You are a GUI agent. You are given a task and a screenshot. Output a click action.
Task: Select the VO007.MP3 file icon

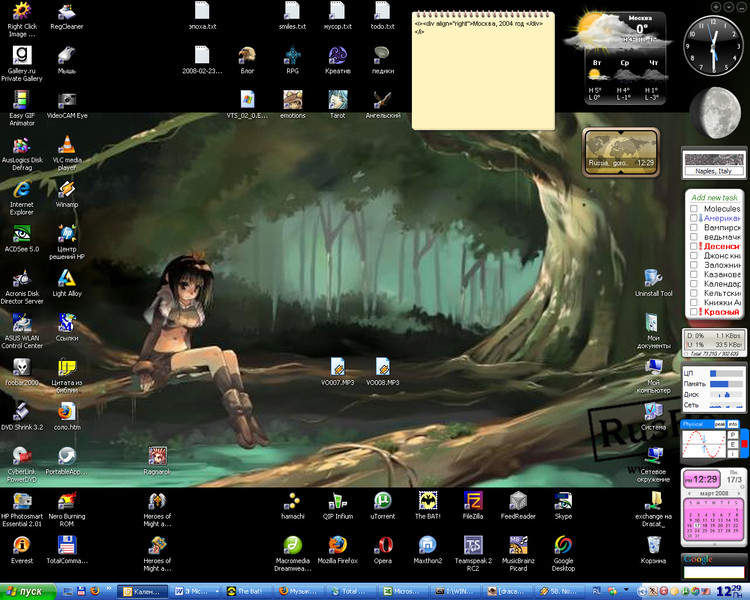click(x=338, y=372)
